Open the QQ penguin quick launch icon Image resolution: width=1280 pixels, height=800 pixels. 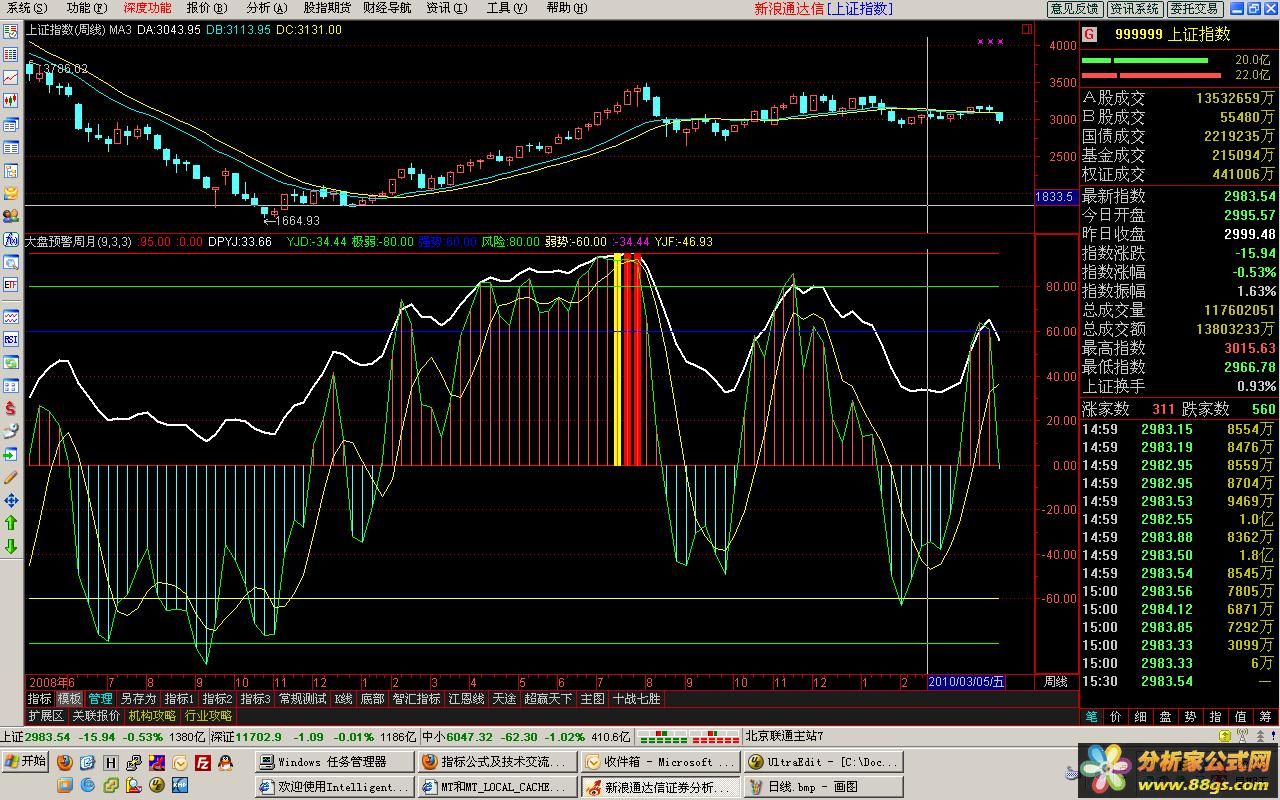(225, 762)
